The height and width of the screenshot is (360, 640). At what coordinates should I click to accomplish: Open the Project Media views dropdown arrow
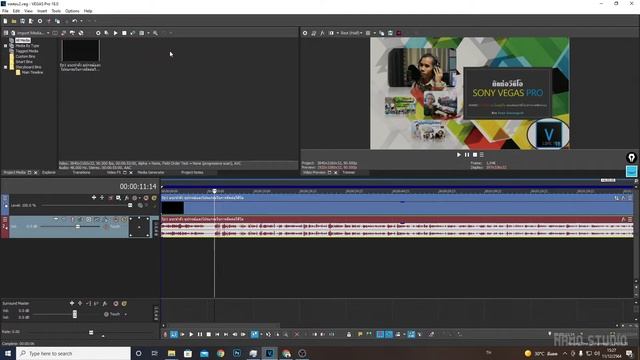pyautogui.click(x=148, y=33)
